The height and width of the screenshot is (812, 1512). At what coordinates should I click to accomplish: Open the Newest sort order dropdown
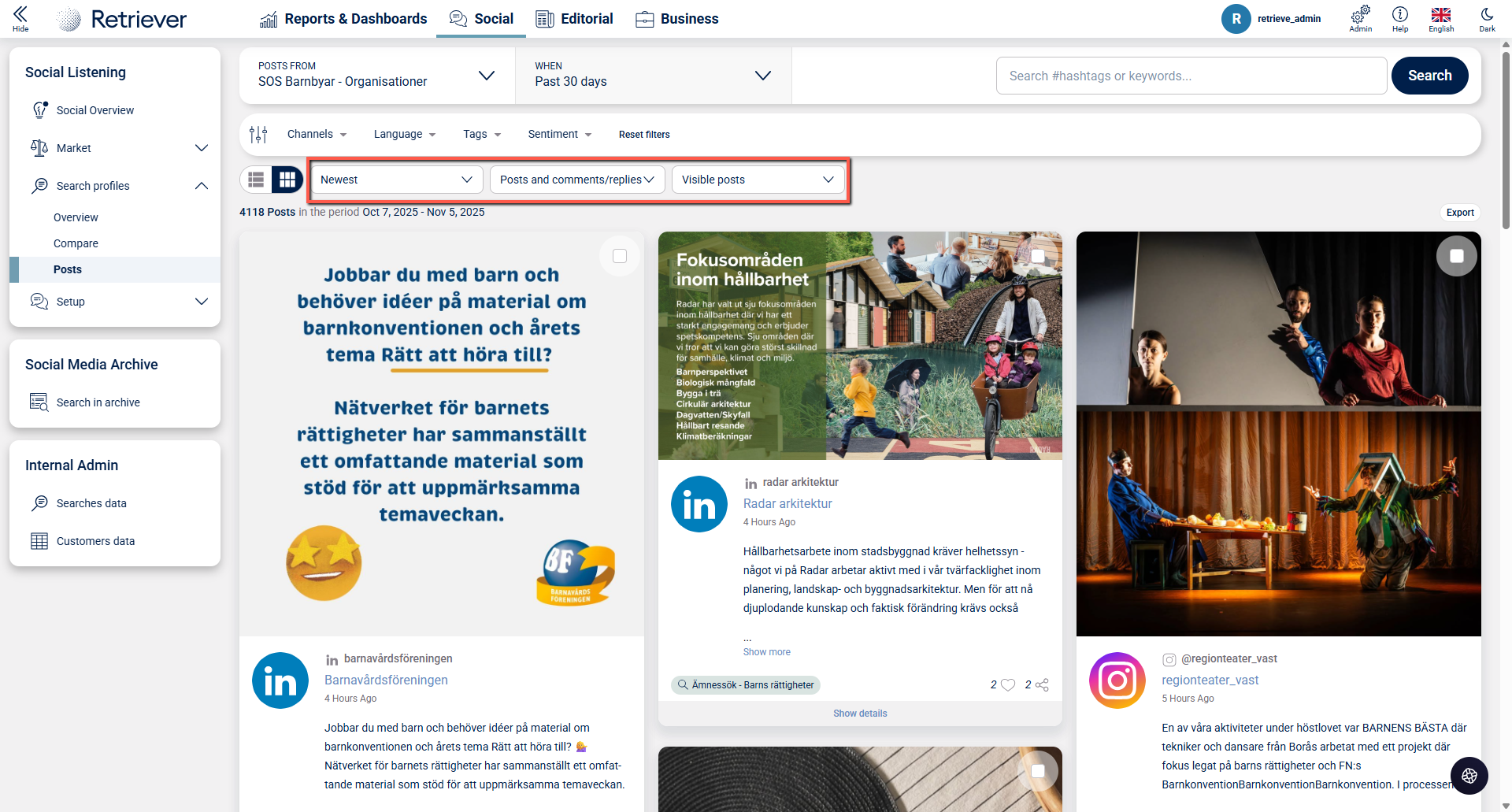397,180
